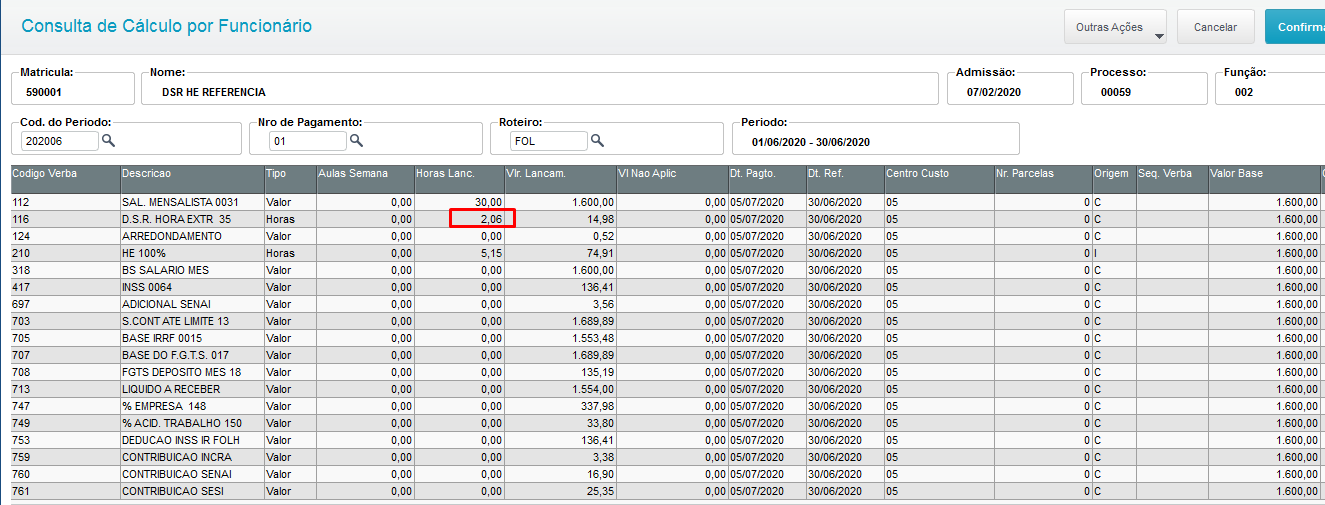
Task: Click the value 1.554,00 for LIQUIDO A RECEBER
Action: click(x=592, y=389)
